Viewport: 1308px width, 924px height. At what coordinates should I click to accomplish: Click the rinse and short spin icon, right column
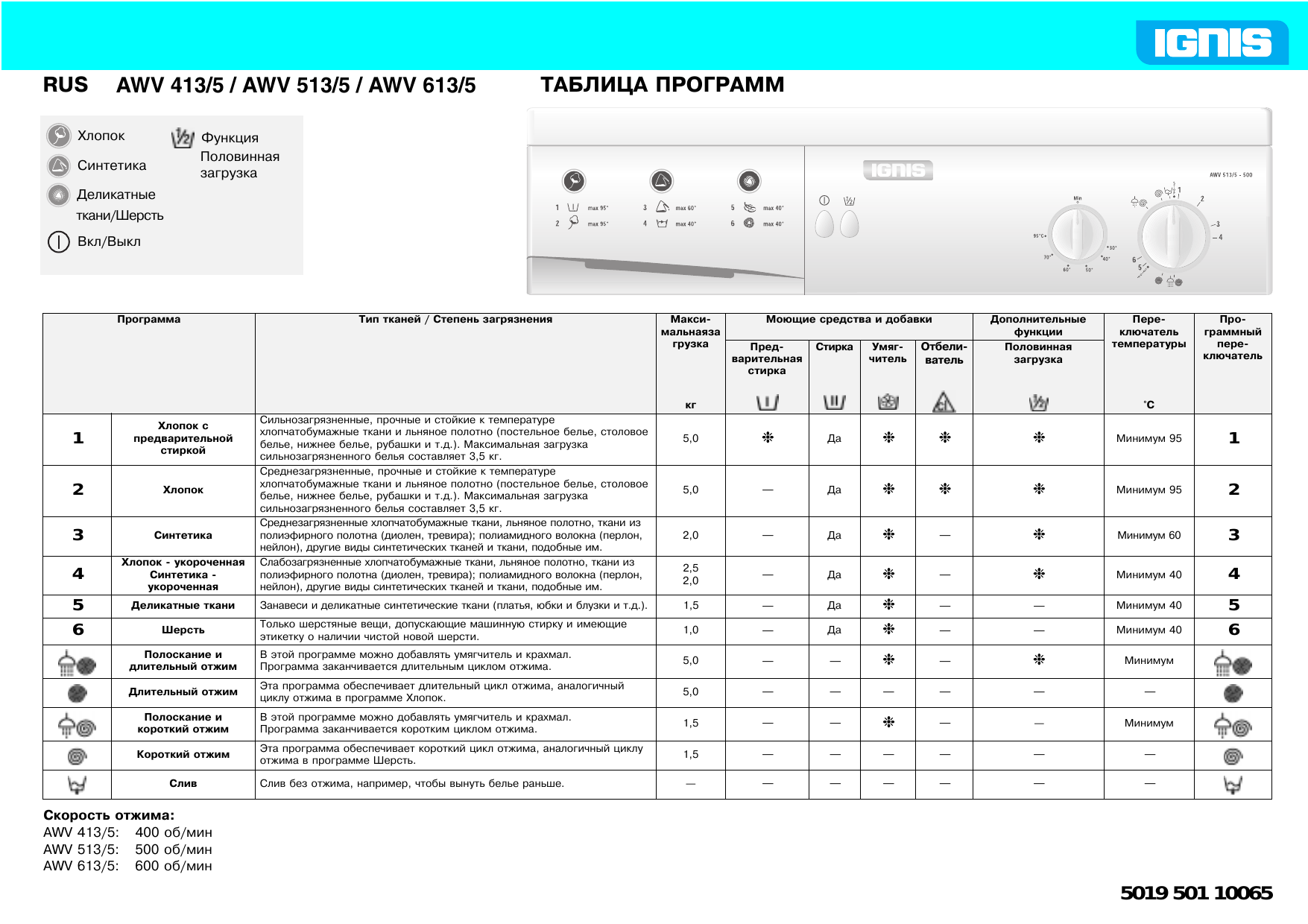[x=1233, y=725]
